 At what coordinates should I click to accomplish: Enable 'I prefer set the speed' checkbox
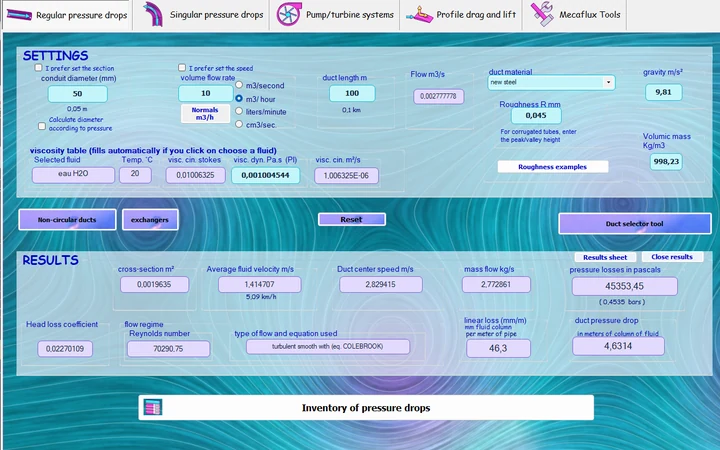click(182, 68)
